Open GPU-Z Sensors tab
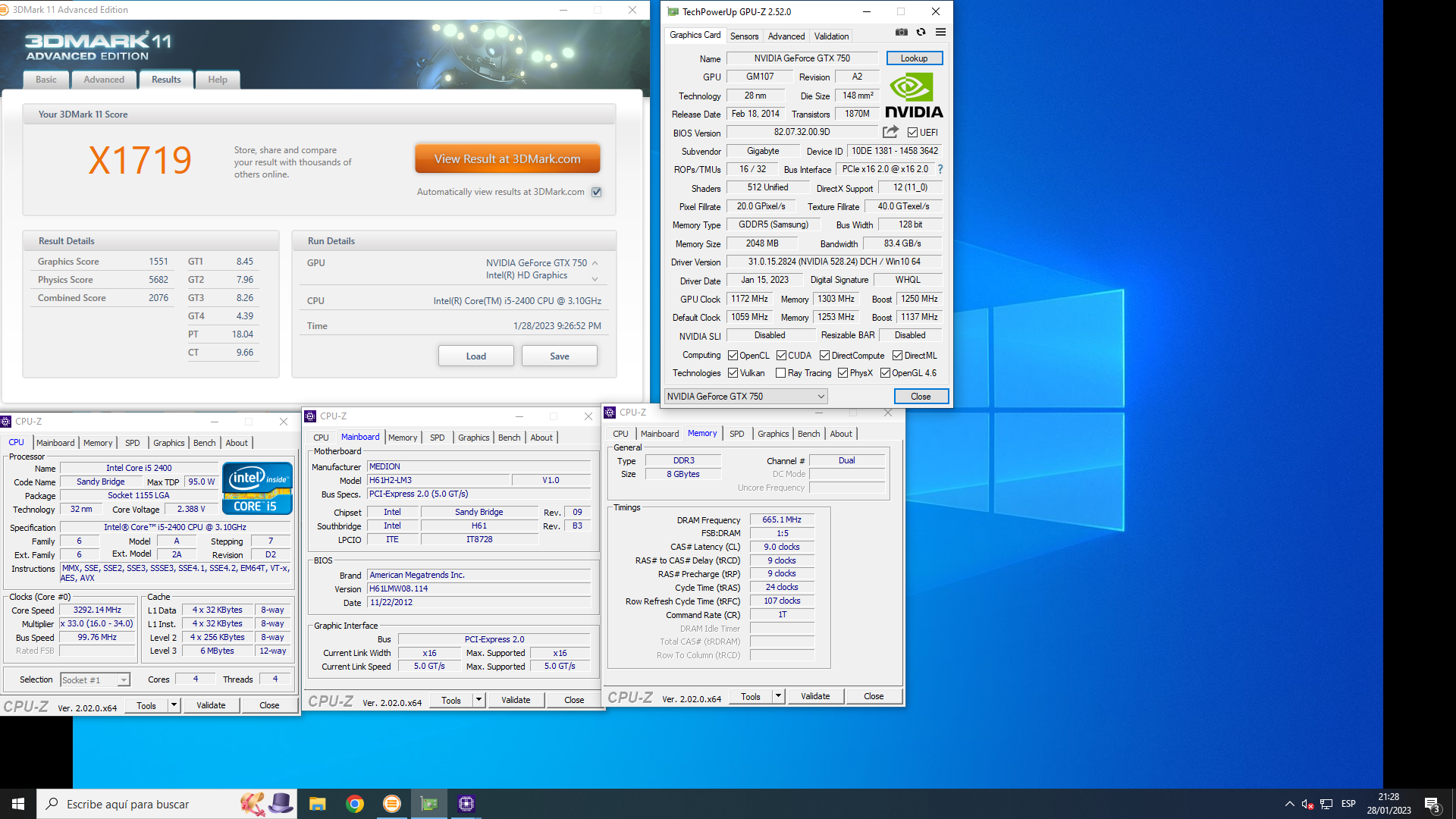 coord(744,36)
